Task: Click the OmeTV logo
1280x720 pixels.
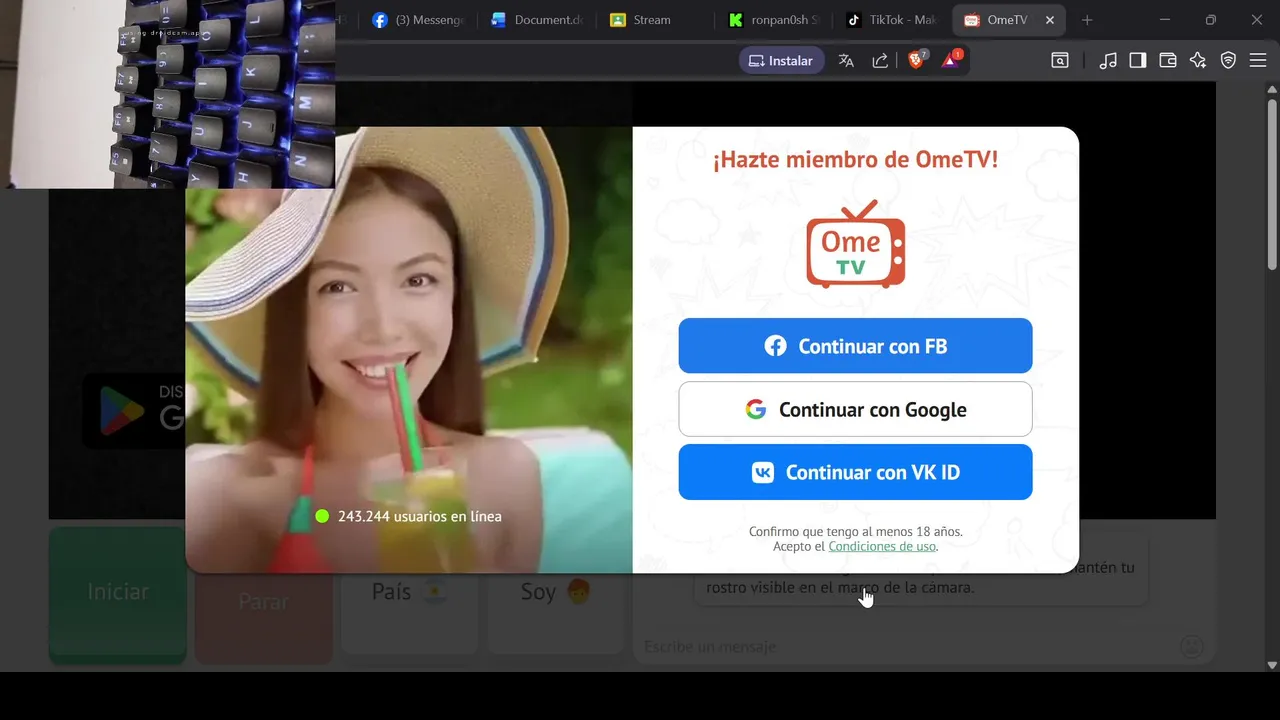Action: pyautogui.click(x=855, y=244)
